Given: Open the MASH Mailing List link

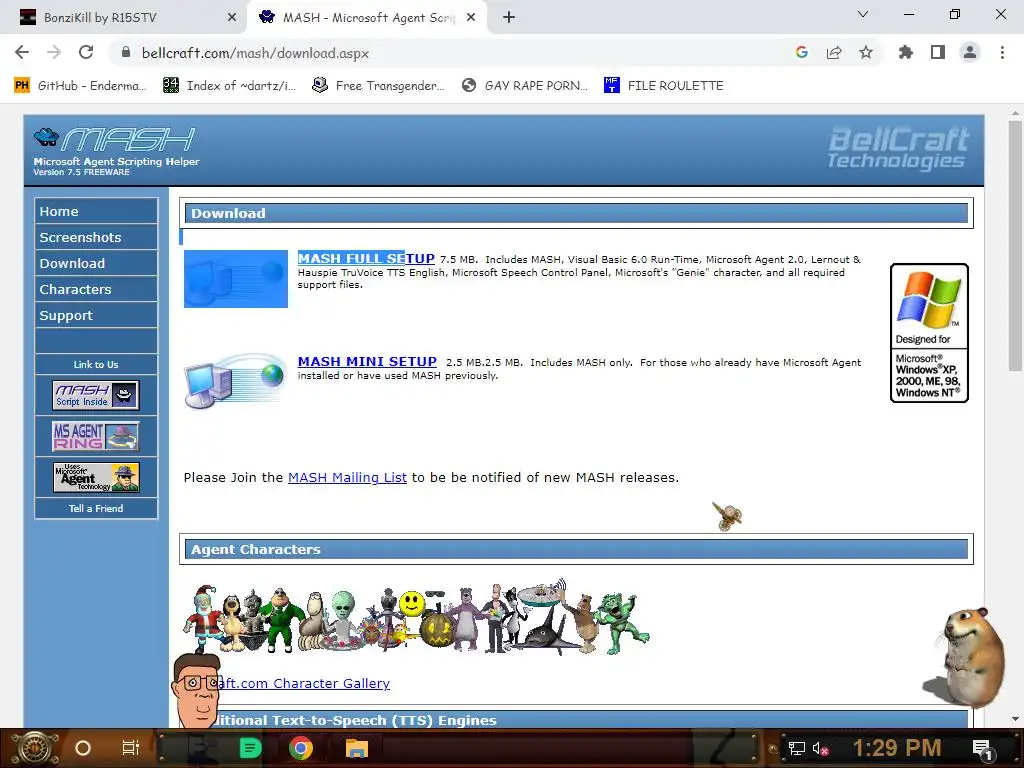Looking at the screenshot, I should pos(347,477).
